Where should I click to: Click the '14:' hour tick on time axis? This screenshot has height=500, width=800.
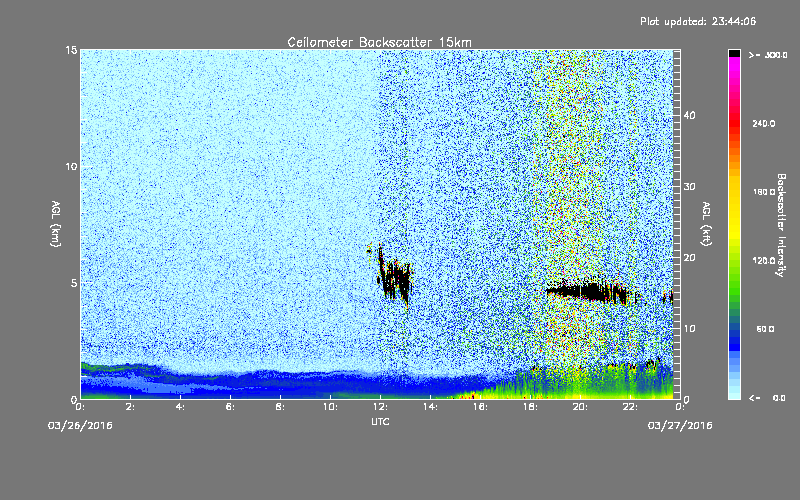tap(430, 407)
